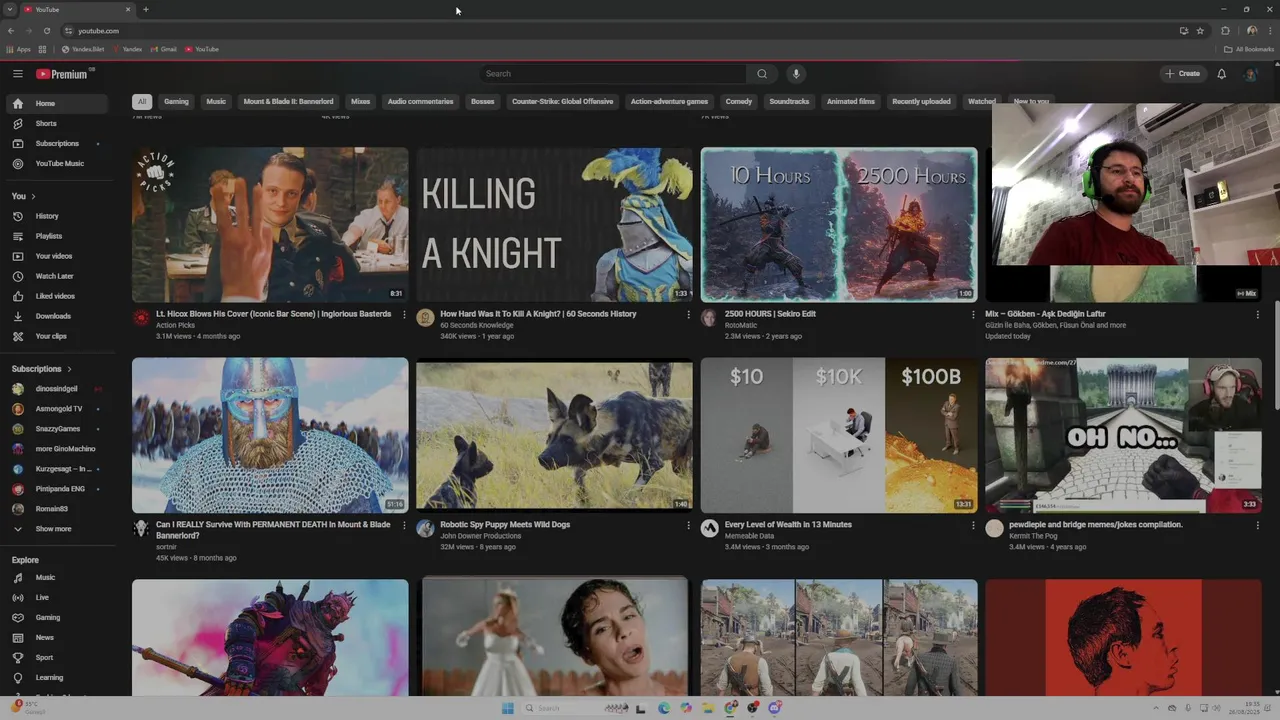This screenshot has width=1280, height=720.
Task: Open Playlists in sidebar
Action: (56, 236)
